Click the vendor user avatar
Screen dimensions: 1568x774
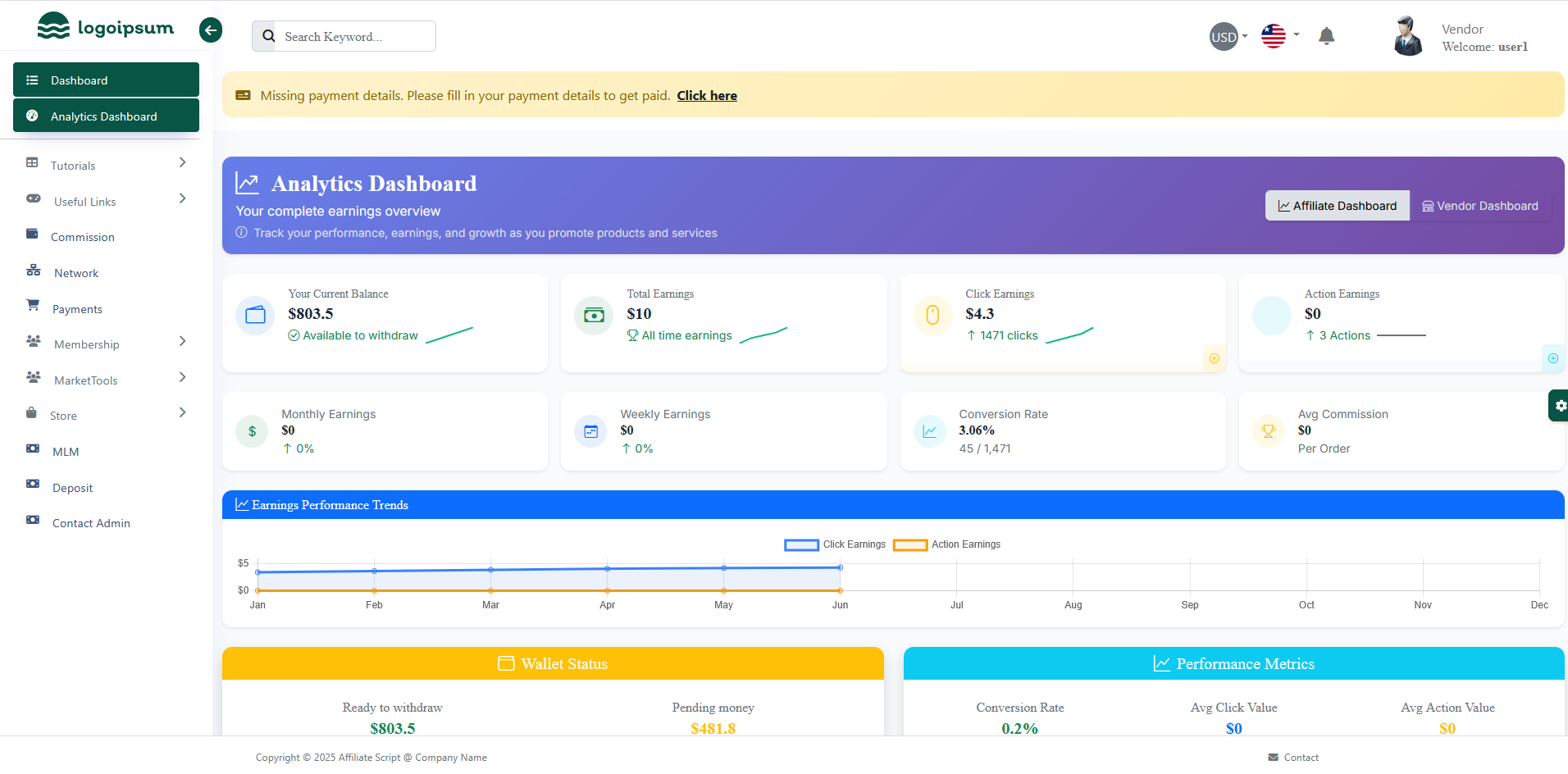[x=1407, y=37]
